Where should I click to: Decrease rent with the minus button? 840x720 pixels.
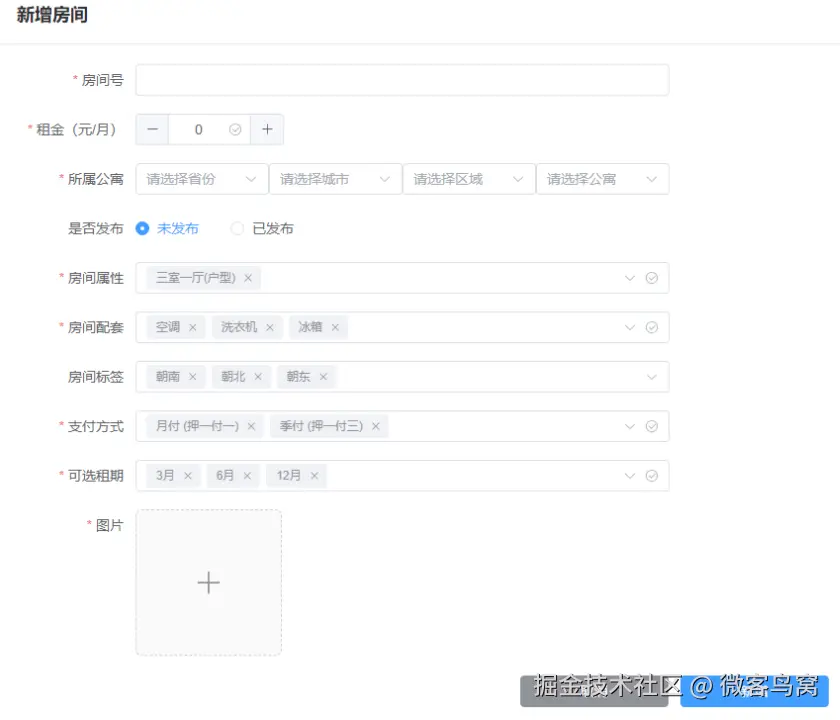153,129
